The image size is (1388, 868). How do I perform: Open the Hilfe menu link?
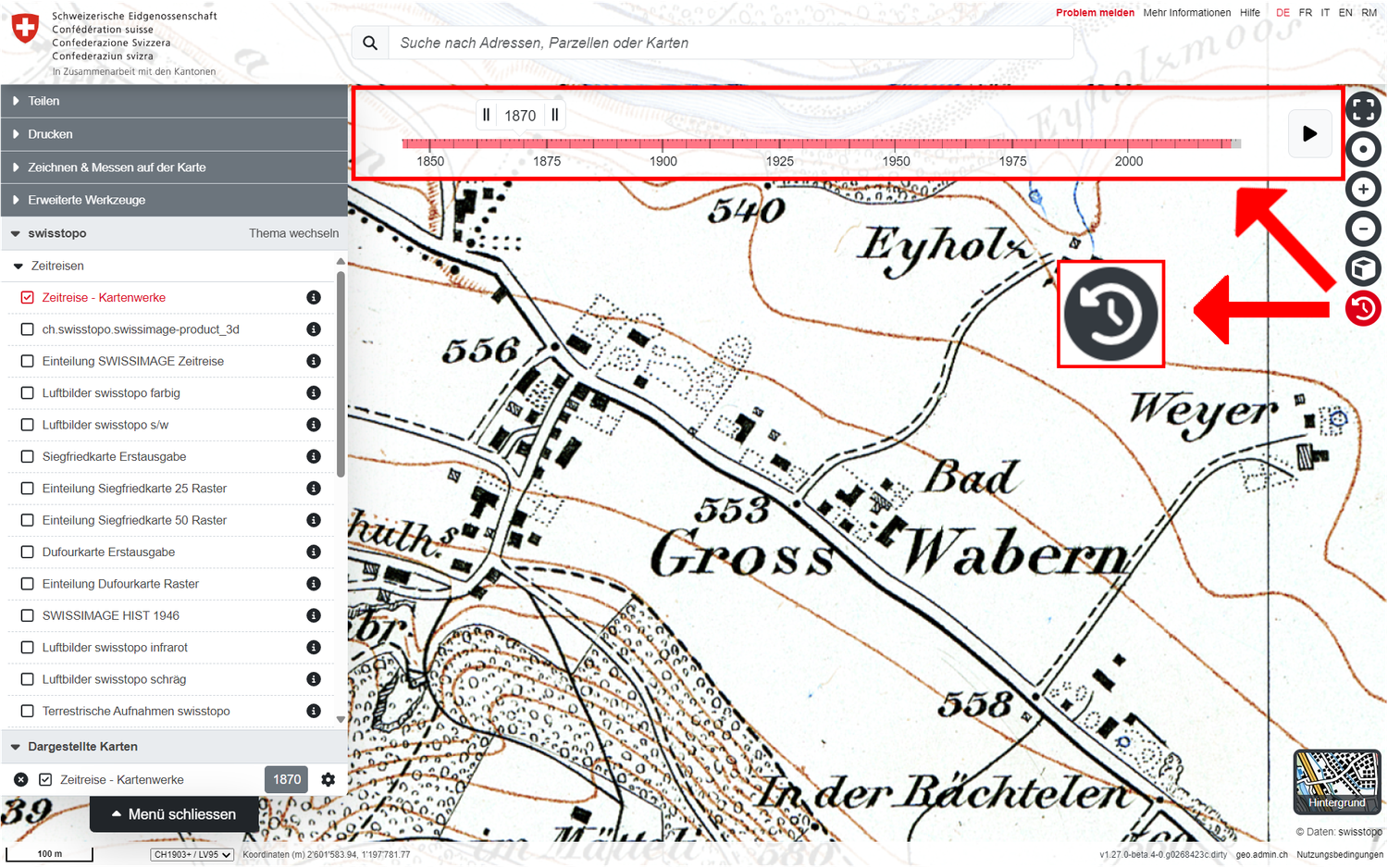[1249, 13]
